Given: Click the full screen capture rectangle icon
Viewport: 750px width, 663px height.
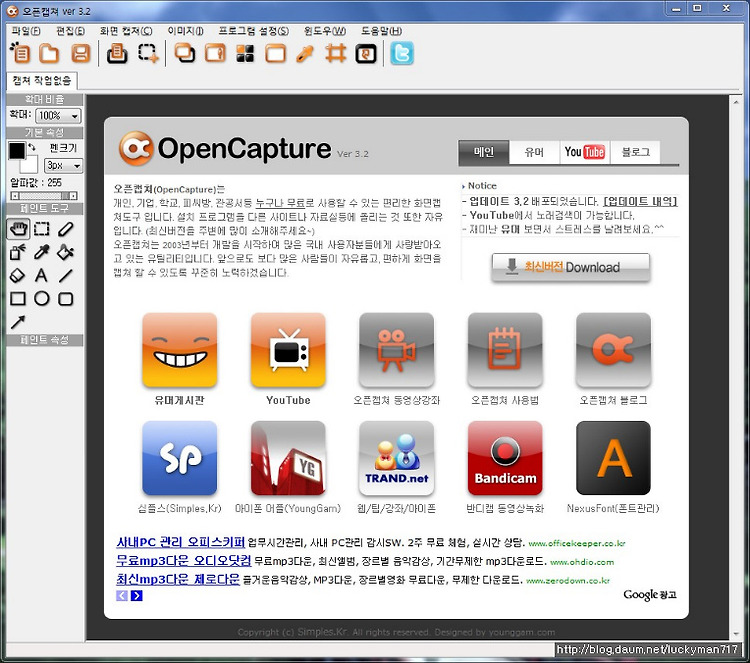Looking at the screenshot, I should tap(276, 53).
